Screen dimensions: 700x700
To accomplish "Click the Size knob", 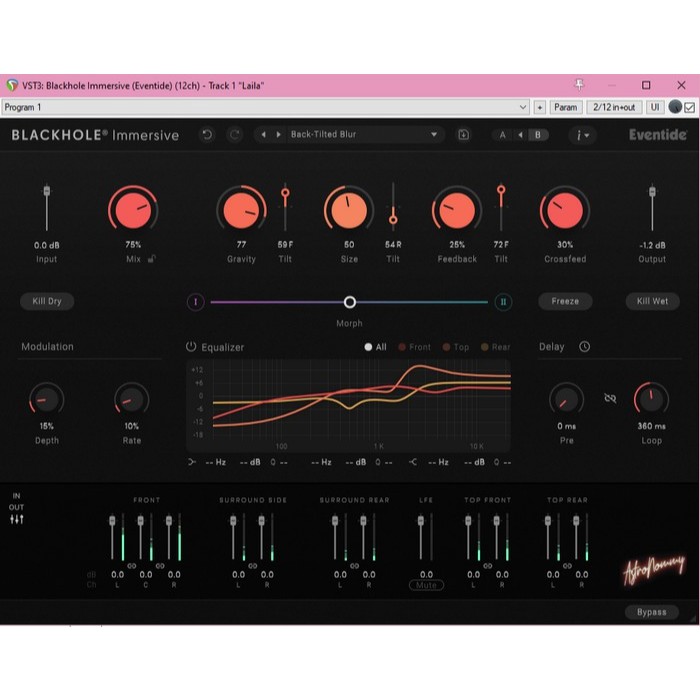I will click(349, 210).
